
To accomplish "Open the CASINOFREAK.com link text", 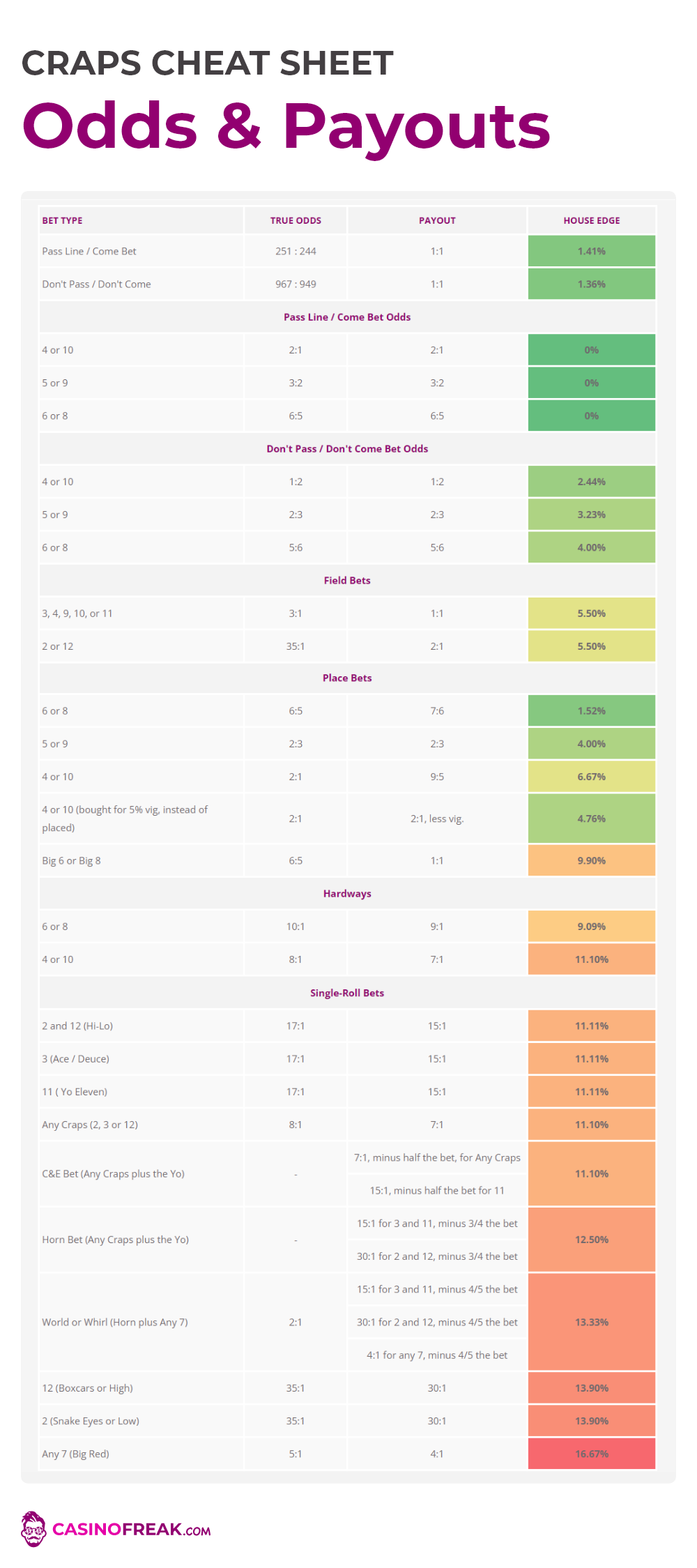I will (131, 1530).
